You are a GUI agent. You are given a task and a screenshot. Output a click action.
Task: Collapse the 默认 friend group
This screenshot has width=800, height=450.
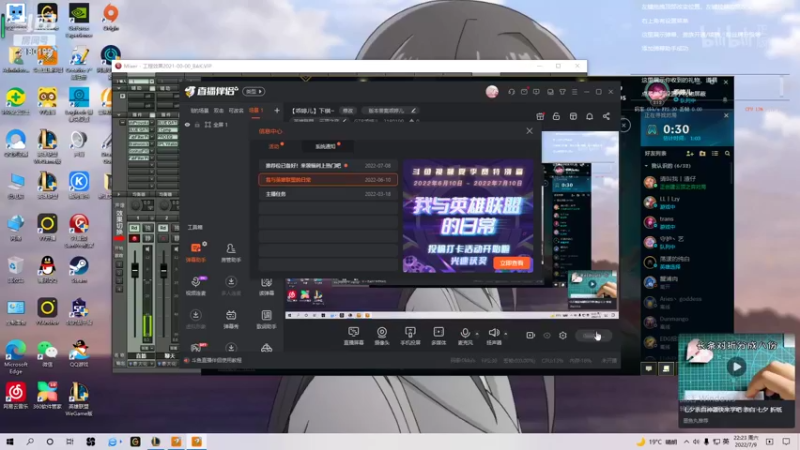pyautogui.click(x=646, y=166)
